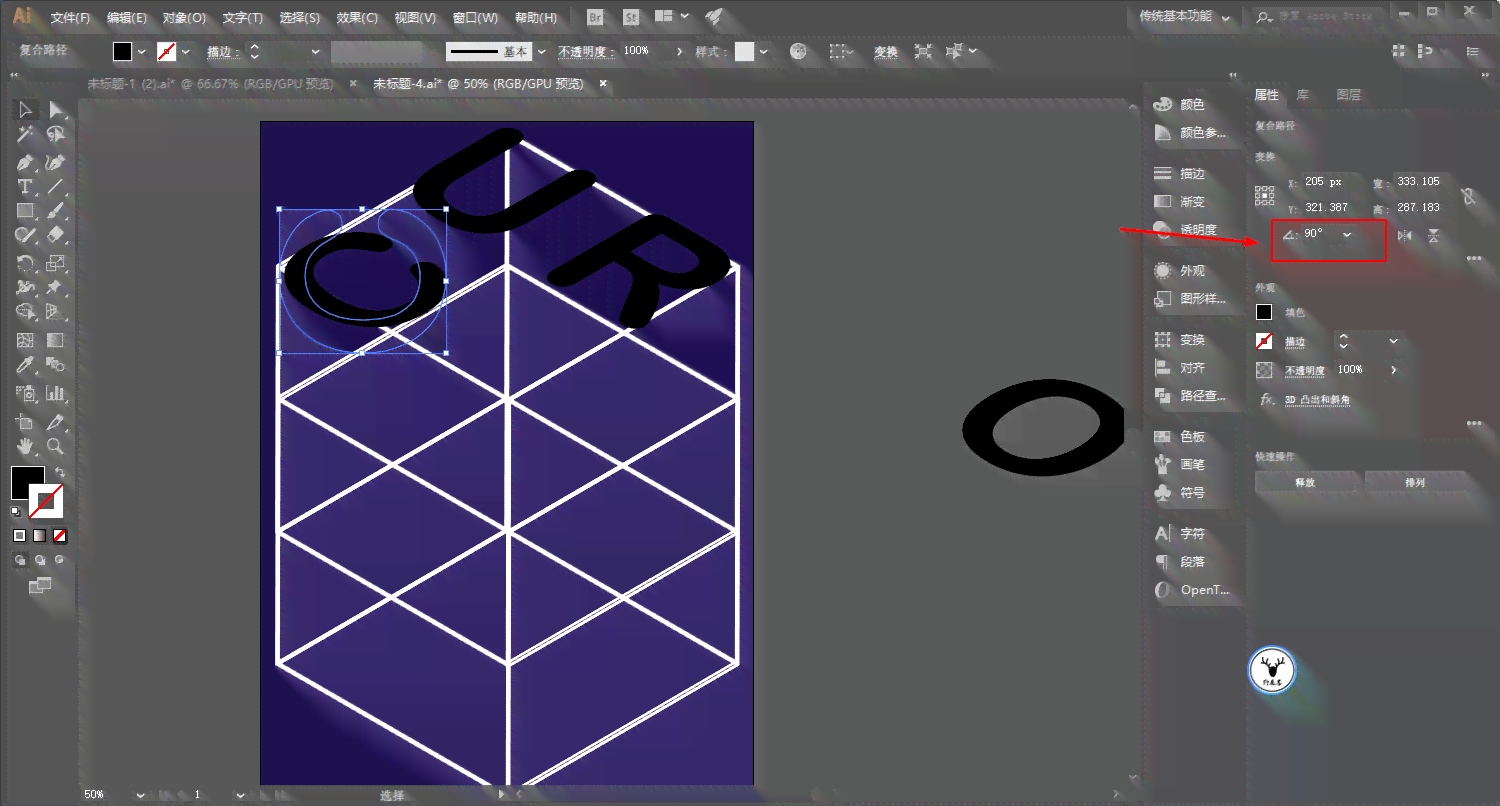Select the Mesh tool
Screen dimensions: 1500x806
(x=26, y=341)
